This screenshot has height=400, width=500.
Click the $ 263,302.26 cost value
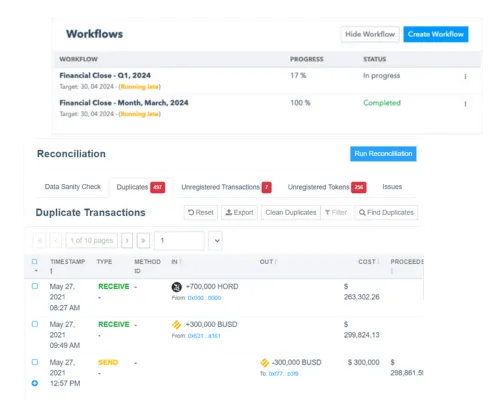point(362,292)
